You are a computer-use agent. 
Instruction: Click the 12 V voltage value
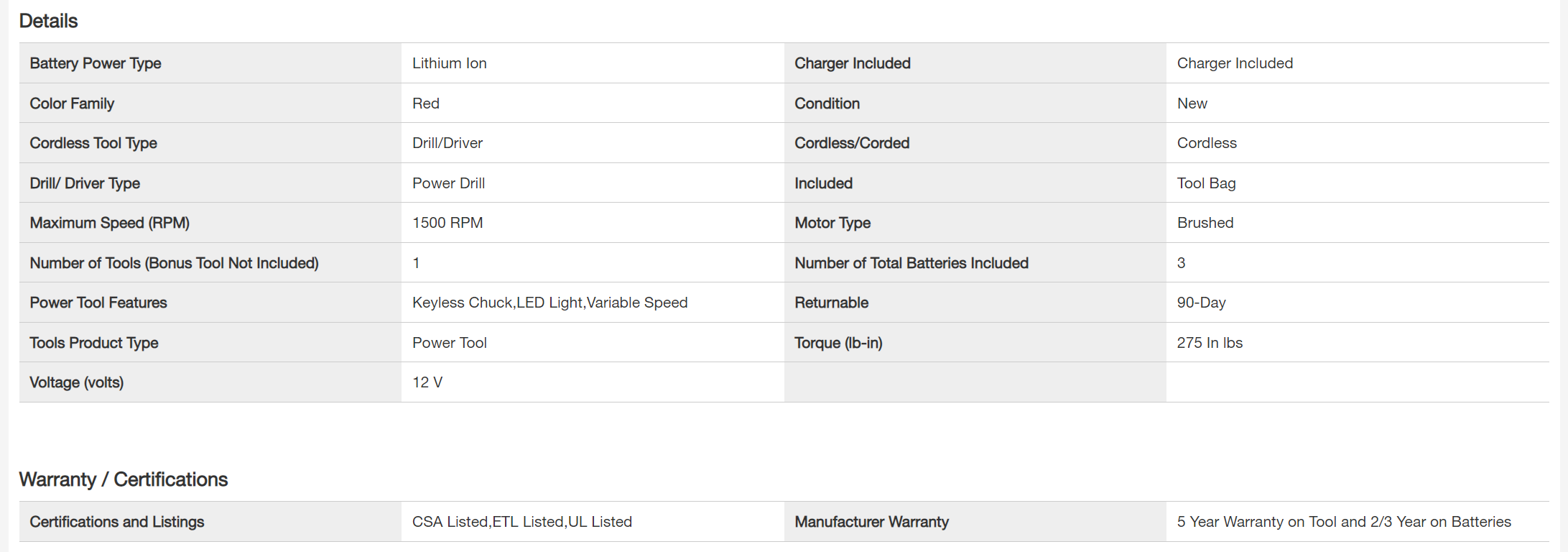[x=427, y=382]
